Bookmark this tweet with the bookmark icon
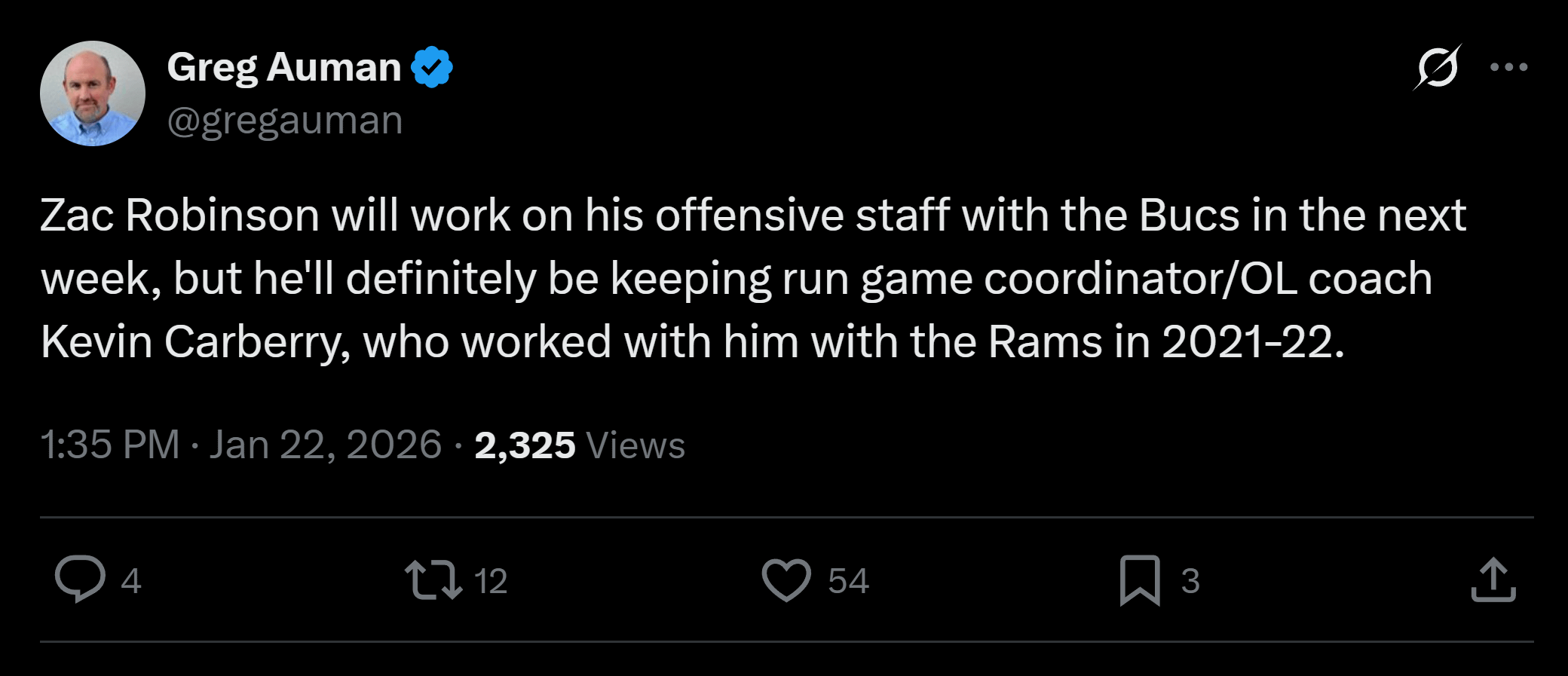The image size is (1568, 676). point(1139,580)
